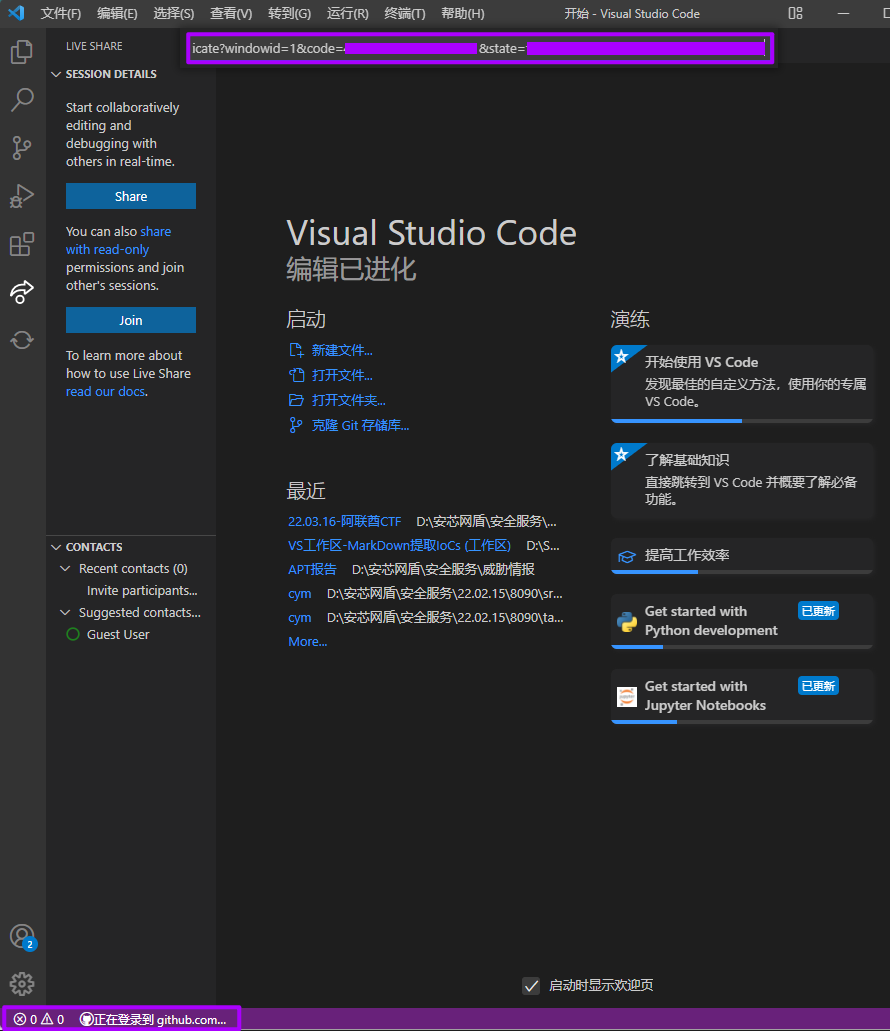The image size is (890, 1031).
Task: Open the Extensions view icon
Action: 22,244
